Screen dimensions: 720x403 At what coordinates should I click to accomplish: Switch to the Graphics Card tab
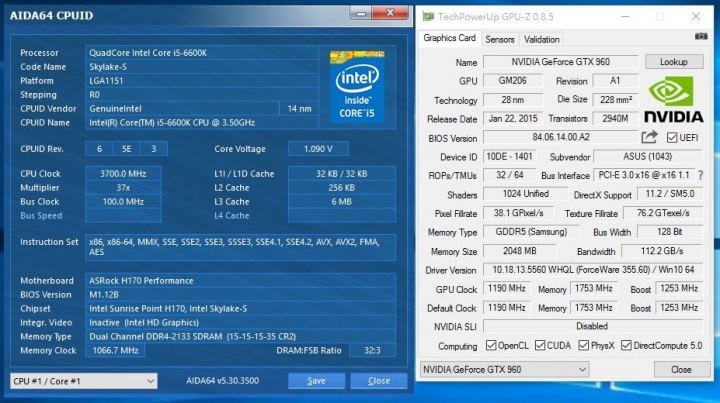449,38
